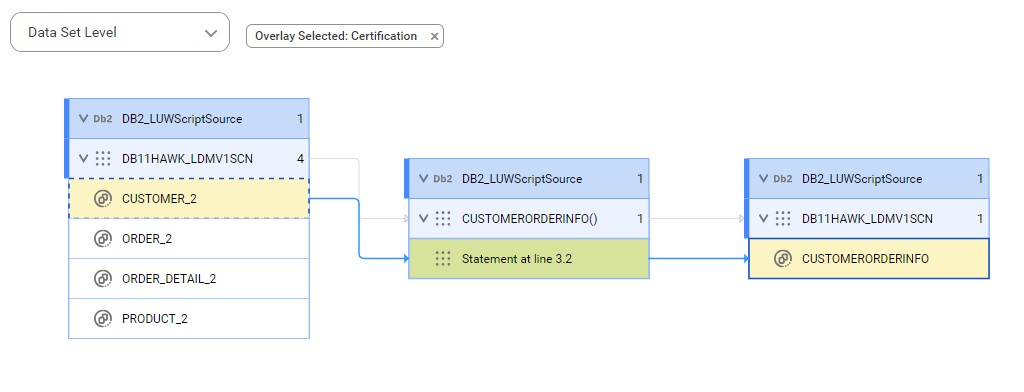Image resolution: width=1024 pixels, height=392 pixels.
Task: Click the CUSTOMERORDERINFO table icon
Action: tap(782, 259)
